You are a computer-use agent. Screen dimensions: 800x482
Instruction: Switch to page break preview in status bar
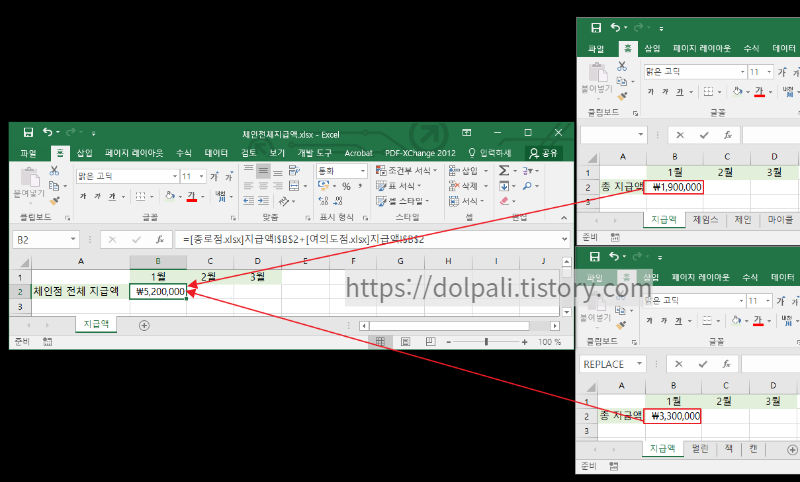tap(431, 342)
